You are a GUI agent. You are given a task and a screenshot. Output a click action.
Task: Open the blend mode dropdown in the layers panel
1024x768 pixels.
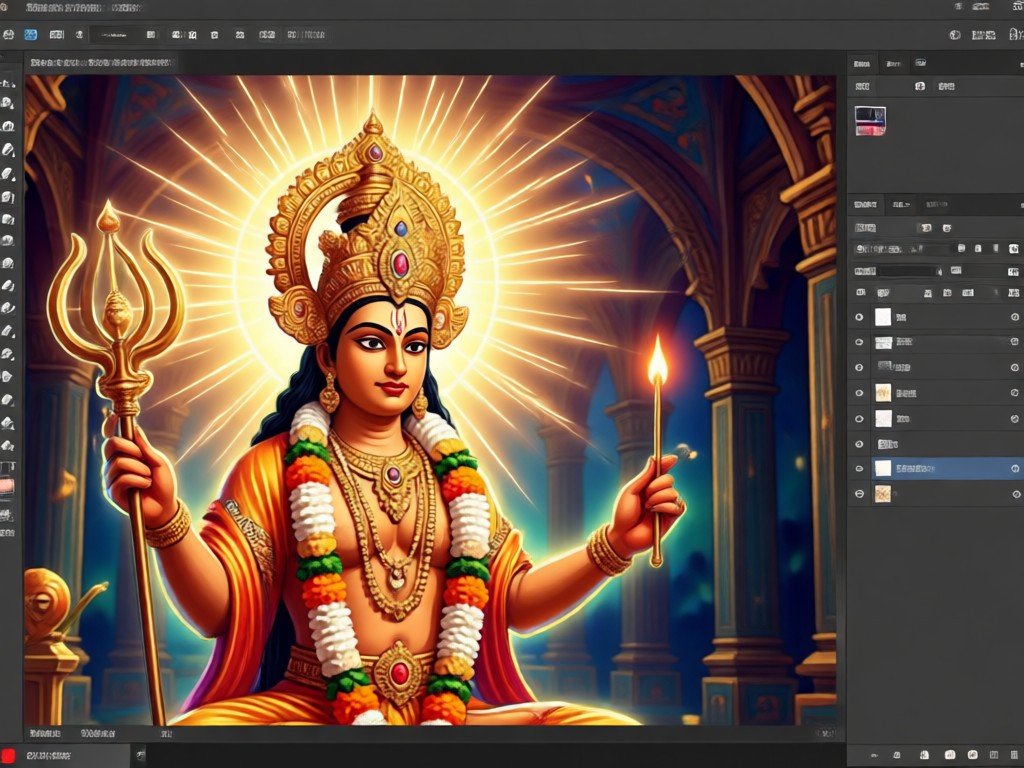[901, 249]
